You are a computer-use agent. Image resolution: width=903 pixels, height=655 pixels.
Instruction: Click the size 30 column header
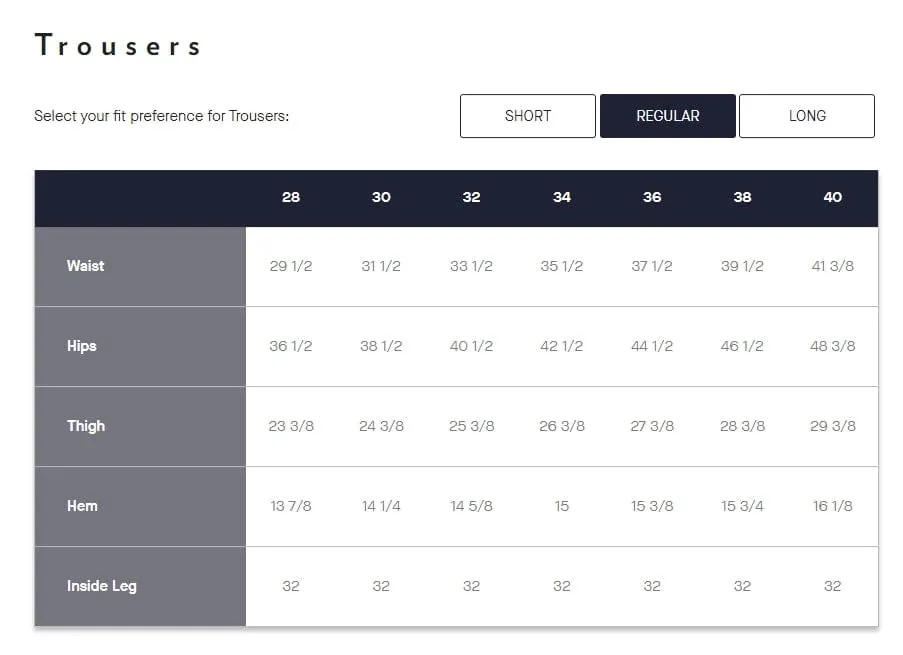tap(381, 197)
